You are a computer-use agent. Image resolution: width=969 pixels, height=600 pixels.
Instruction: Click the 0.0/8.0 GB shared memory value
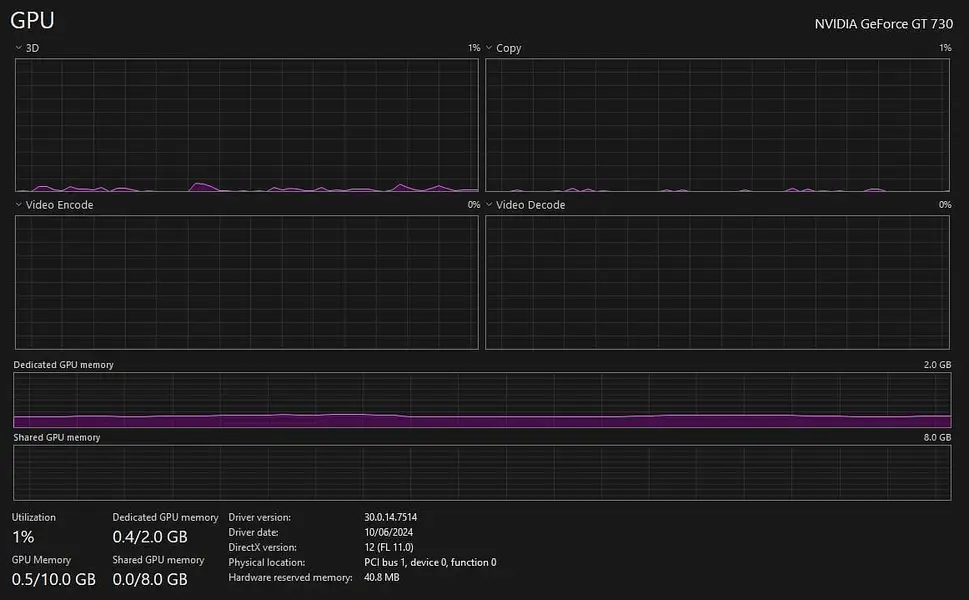coord(150,579)
